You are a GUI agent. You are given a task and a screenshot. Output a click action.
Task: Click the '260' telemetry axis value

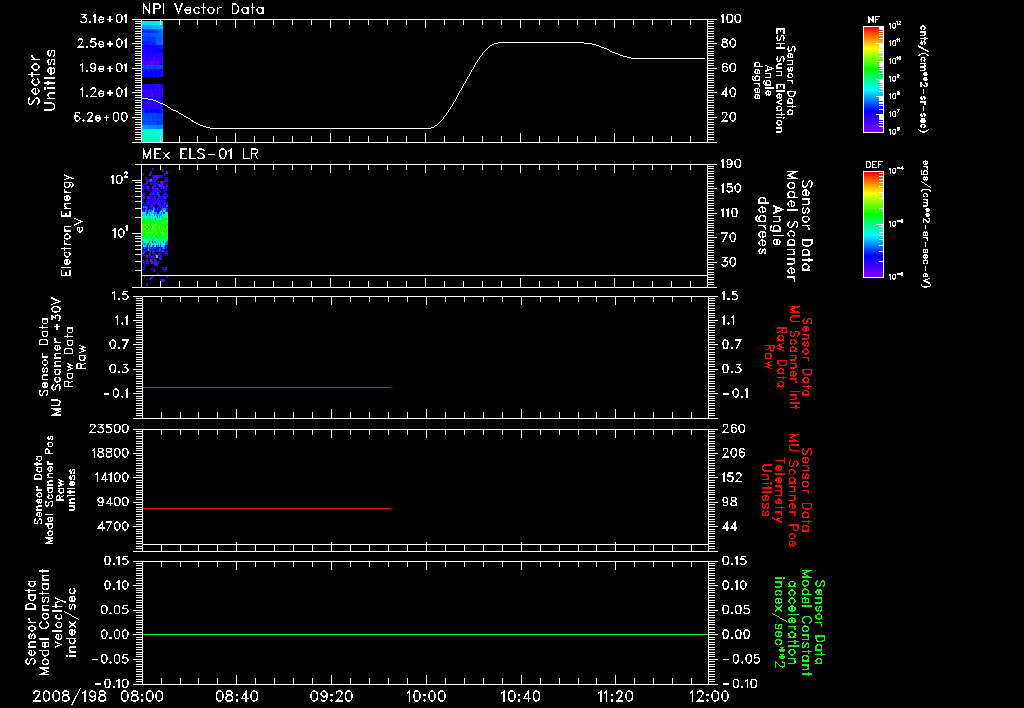pyautogui.click(x=733, y=429)
